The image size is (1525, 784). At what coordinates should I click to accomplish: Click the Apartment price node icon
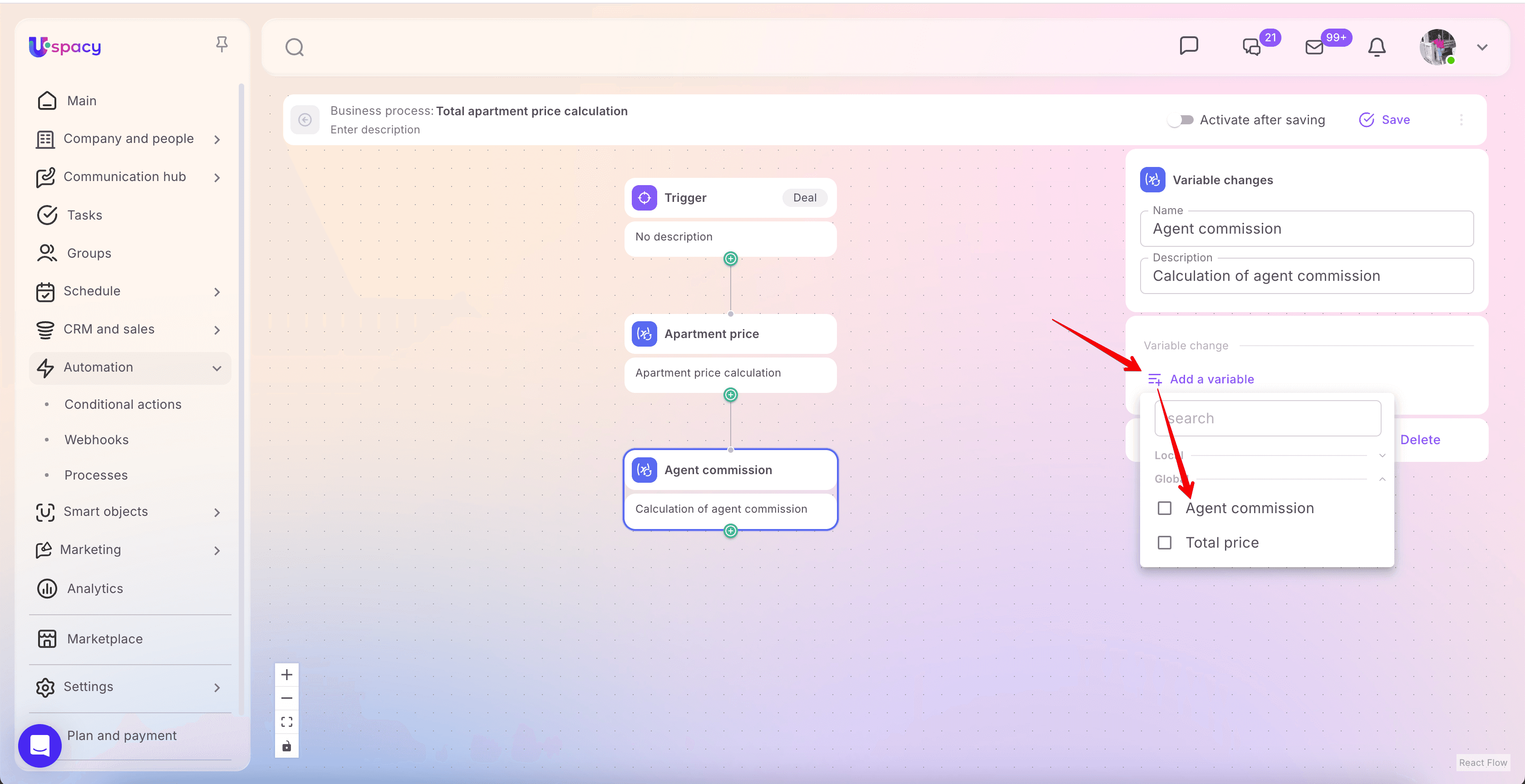(x=644, y=334)
